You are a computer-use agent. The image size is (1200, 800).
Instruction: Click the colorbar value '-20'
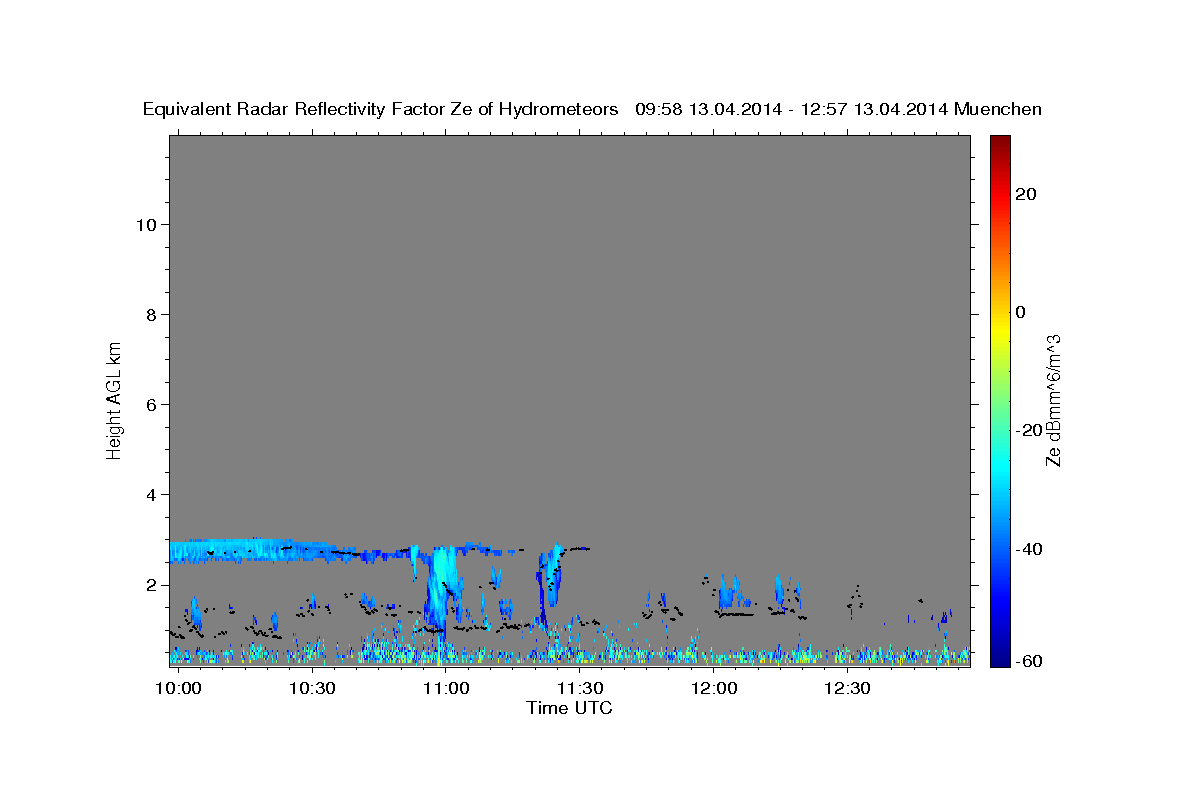[x=1030, y=430]
